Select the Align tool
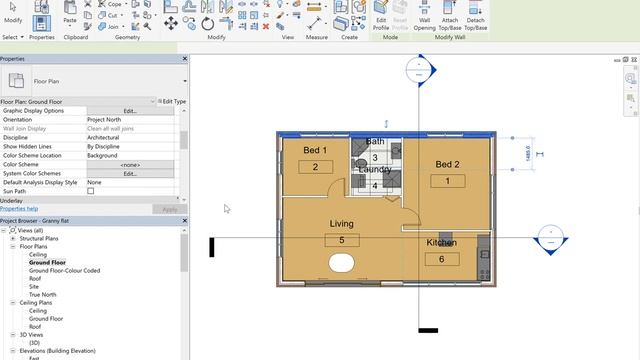This screenshot has width=640, height=360. [x=171, y=6]
